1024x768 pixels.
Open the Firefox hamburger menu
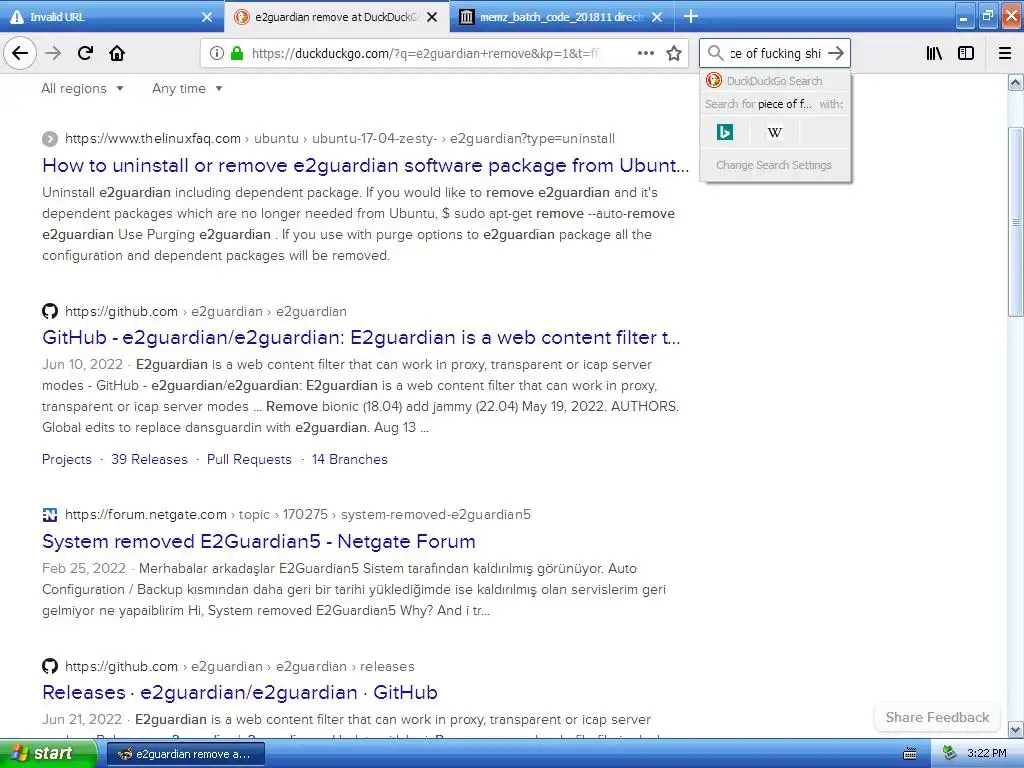(x=1005, y=53)
